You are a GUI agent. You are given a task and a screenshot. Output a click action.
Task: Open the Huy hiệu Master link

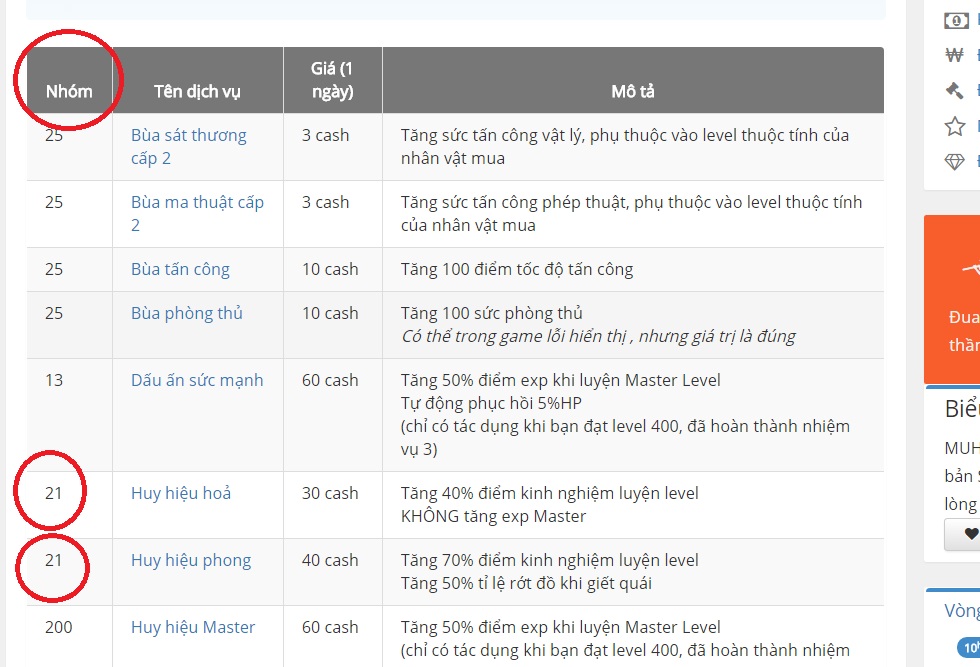tap(193, 627)
